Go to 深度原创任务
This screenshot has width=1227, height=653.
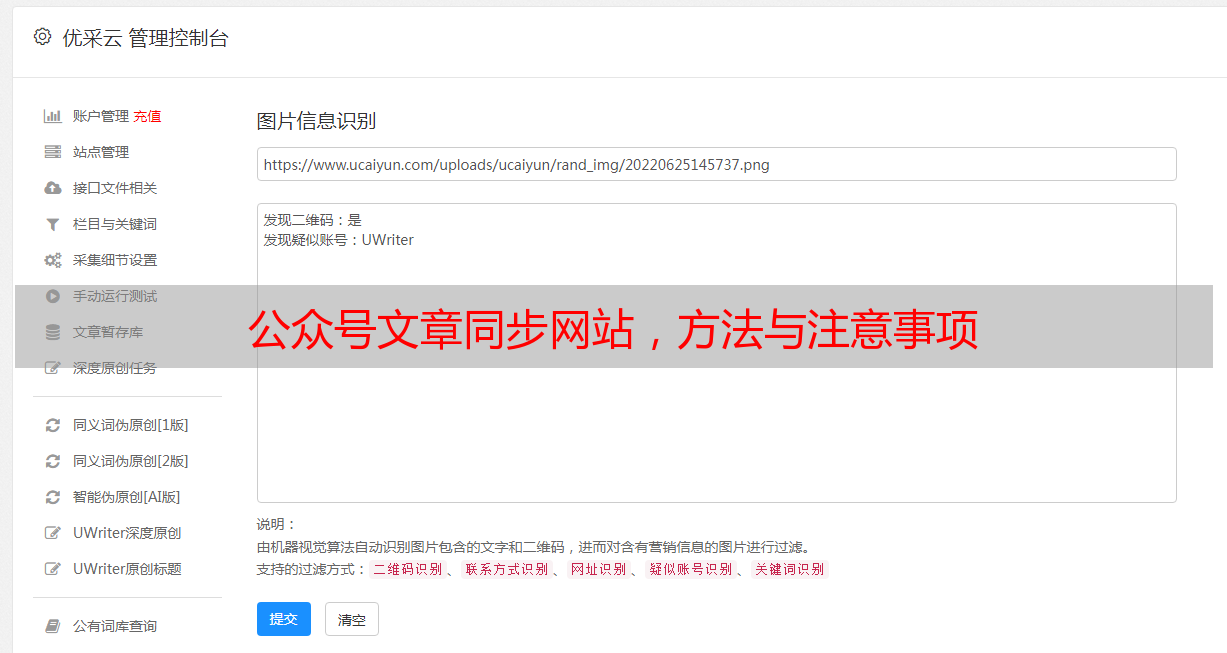pos(115,368)
